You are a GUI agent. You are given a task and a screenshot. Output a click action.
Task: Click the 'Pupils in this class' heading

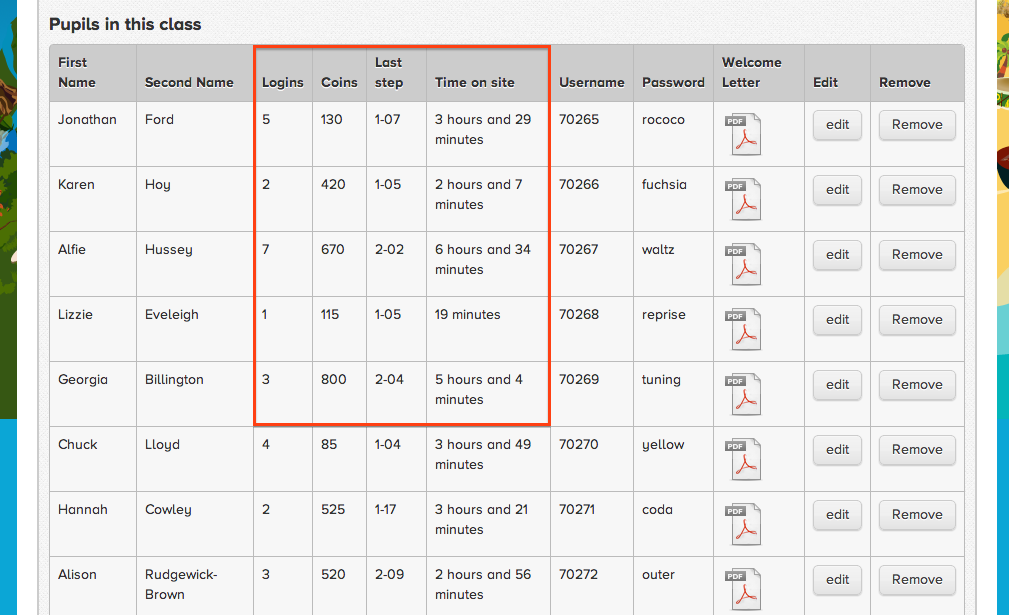pyautogui.click(x=125, y=24)
